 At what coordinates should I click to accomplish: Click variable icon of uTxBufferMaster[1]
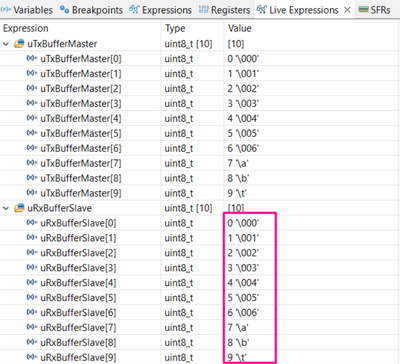pyautogui.click(x=31, y=73)
